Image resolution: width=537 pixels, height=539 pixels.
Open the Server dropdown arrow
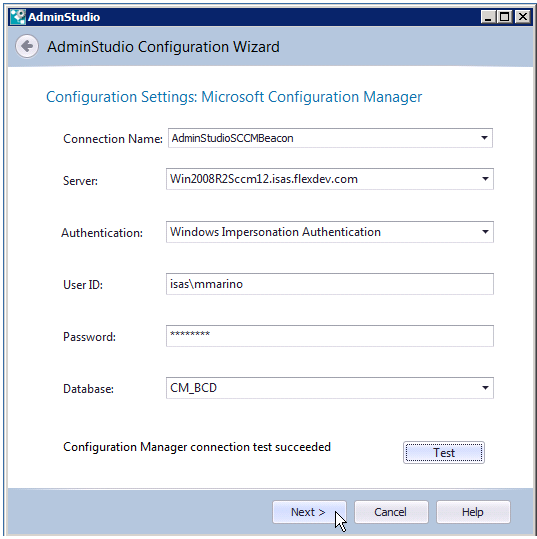485,179
